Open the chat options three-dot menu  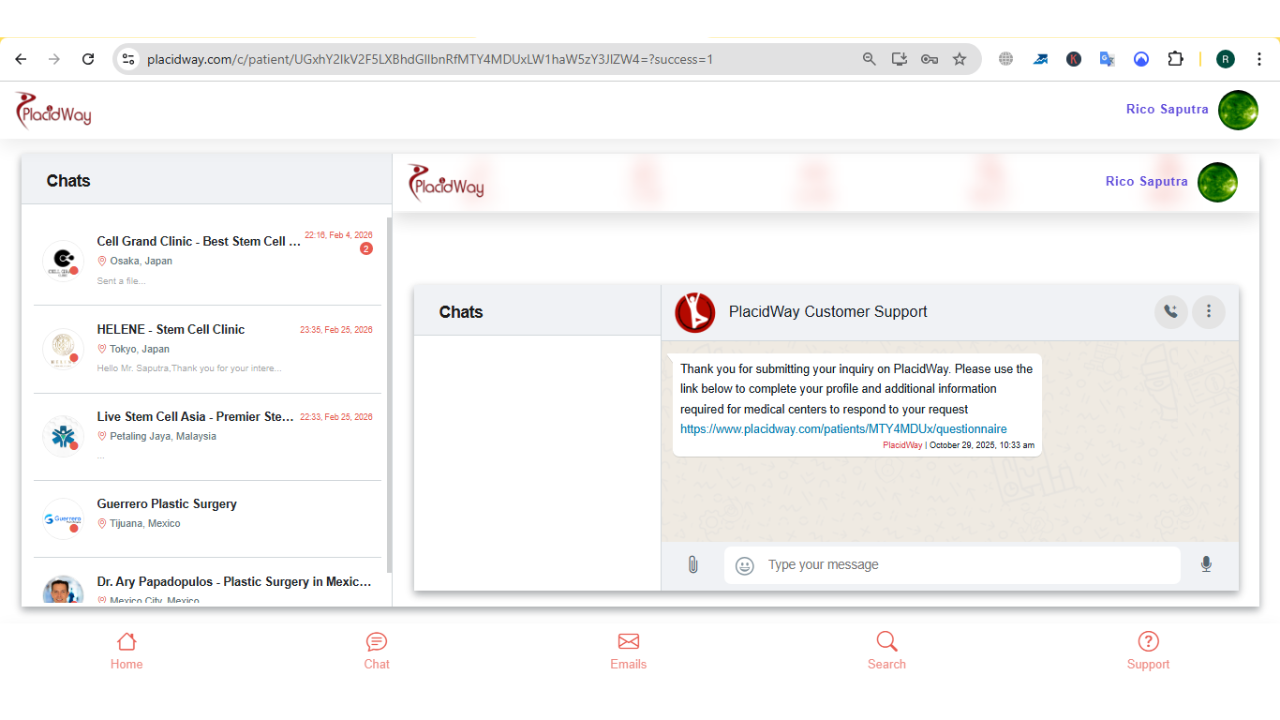tap(1208, 311)
